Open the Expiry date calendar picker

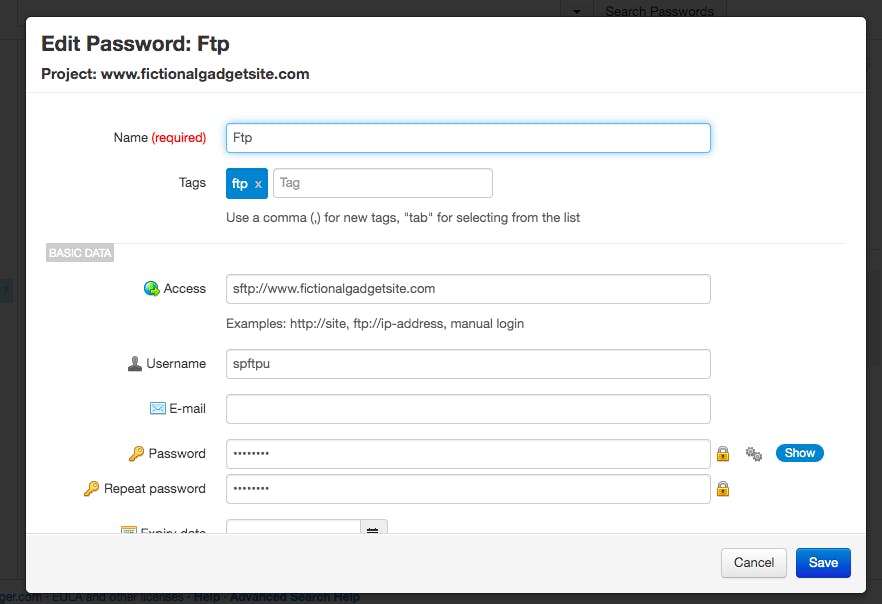pyautogui.click(x=372, y=530)
